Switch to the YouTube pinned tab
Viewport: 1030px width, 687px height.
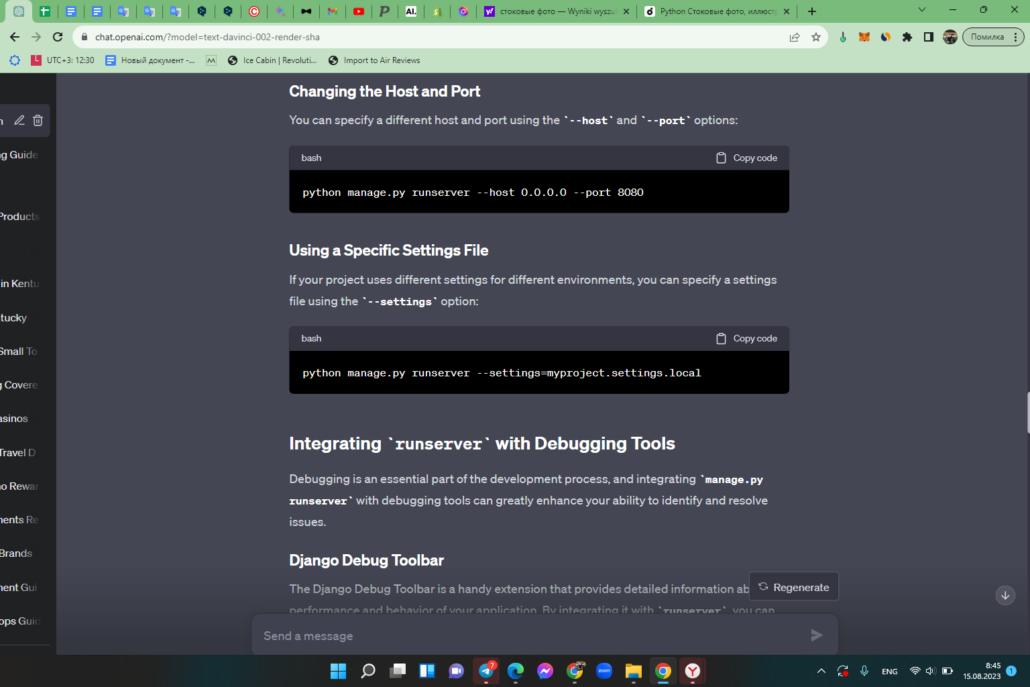(x=359, y=11)
